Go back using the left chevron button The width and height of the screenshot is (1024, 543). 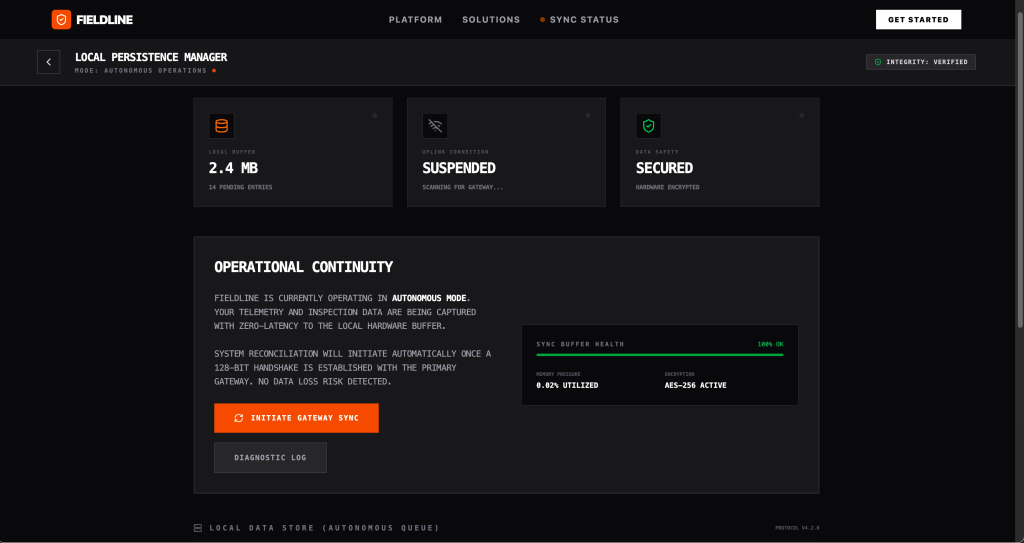click(49, 62)
